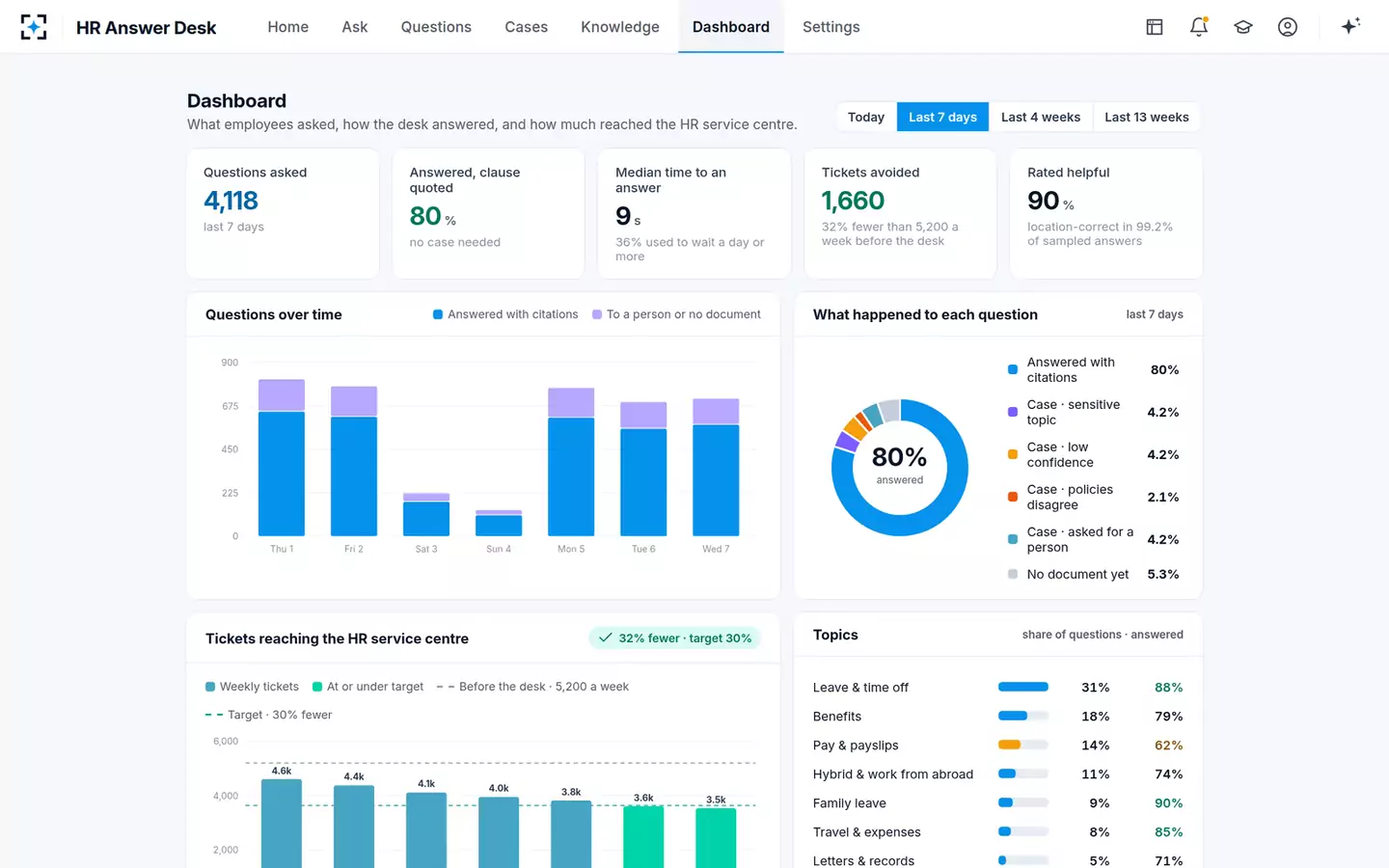Image resolution: width=1389 pixels, height=868 pixels.
Task: Toggle 'Answered with citations' bar chart legend
Action: pos(505,314)
